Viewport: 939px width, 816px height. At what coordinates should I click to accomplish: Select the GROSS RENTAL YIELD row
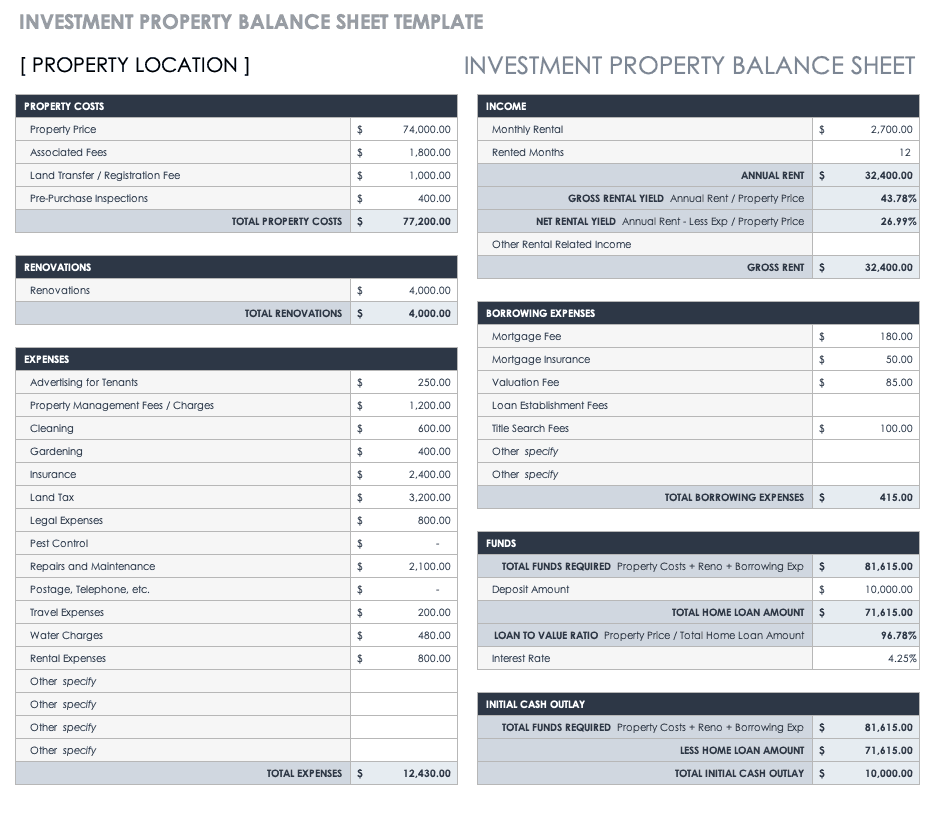click(x=698, y=198)
